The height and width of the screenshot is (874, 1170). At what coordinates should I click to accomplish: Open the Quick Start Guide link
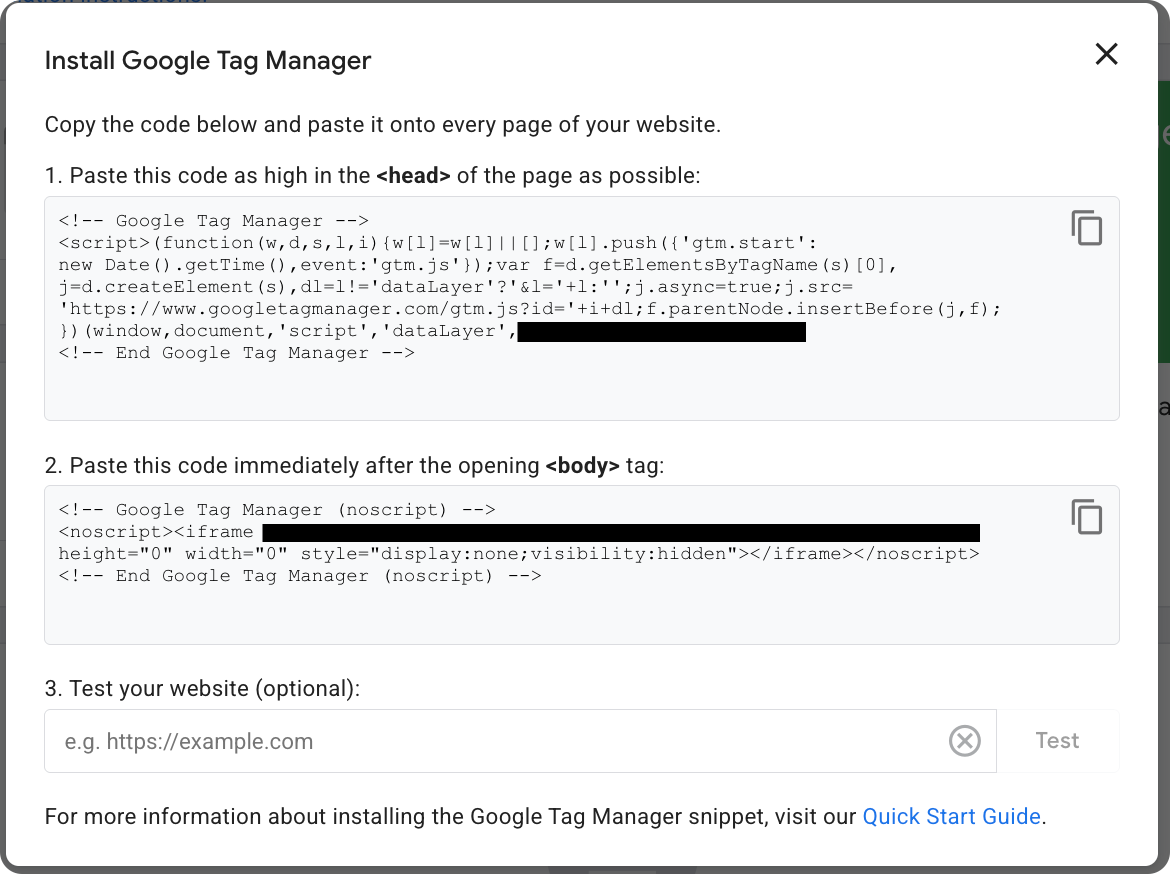(951, 817)
